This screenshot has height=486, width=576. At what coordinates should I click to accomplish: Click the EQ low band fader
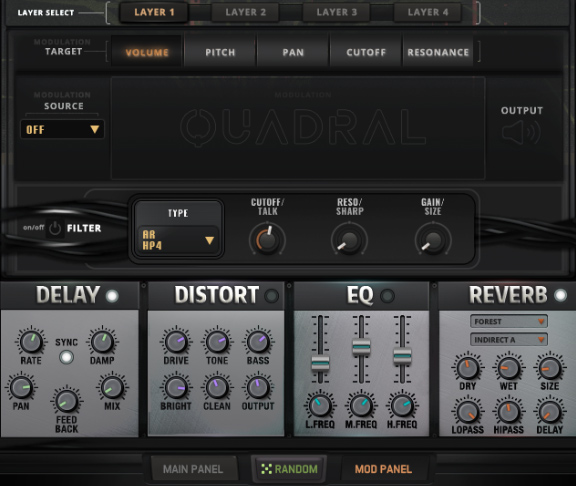320,364
